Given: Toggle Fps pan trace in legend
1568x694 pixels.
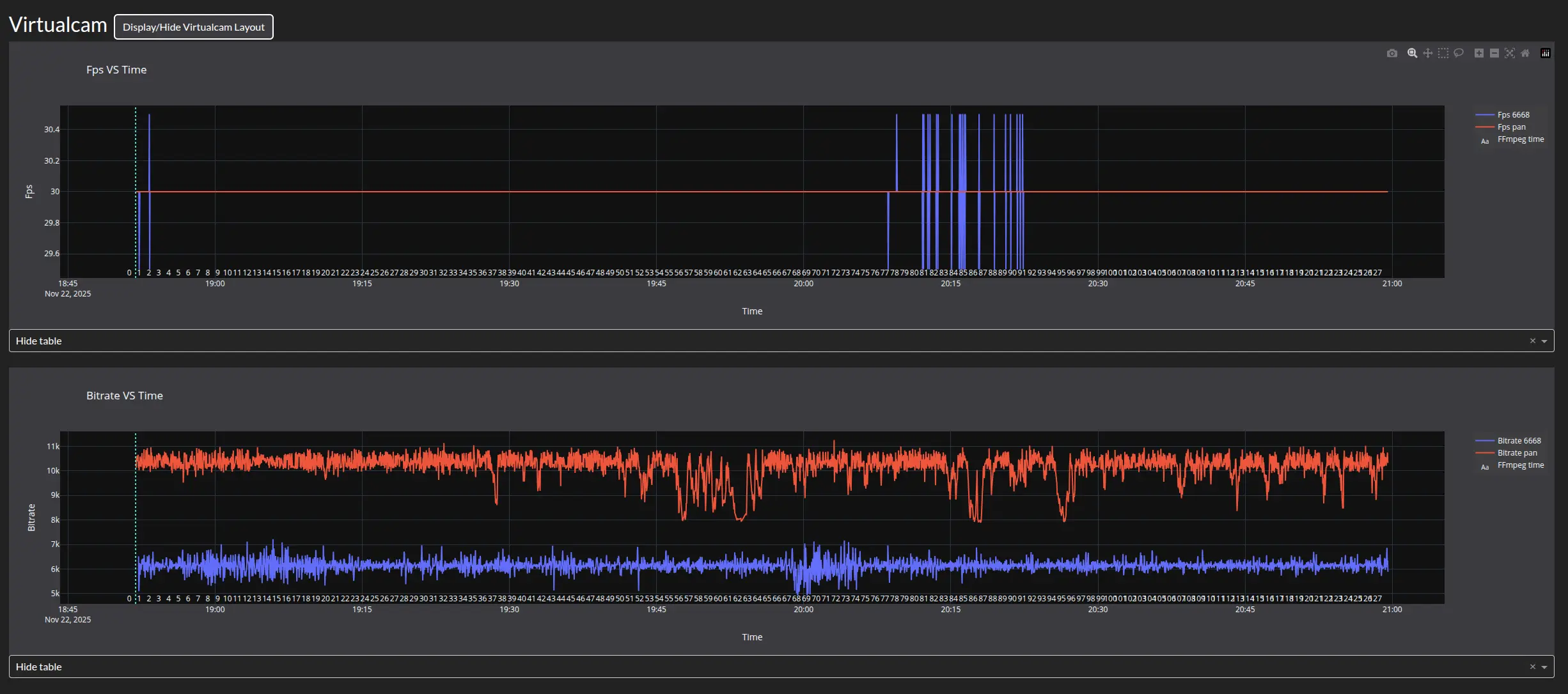Looking at the screenshot, I should coord(1510,127).
